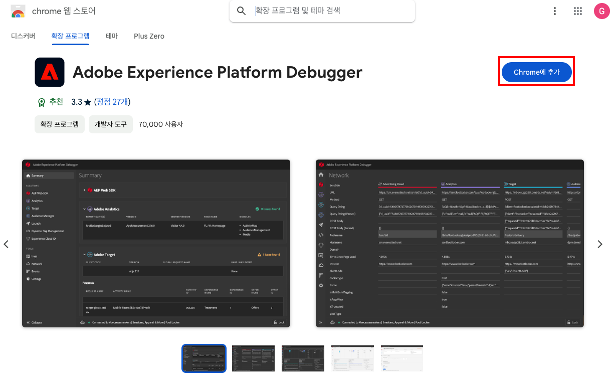Open the three-dot more options menu
The image size is (612, 383).
(x=555, y=11)
